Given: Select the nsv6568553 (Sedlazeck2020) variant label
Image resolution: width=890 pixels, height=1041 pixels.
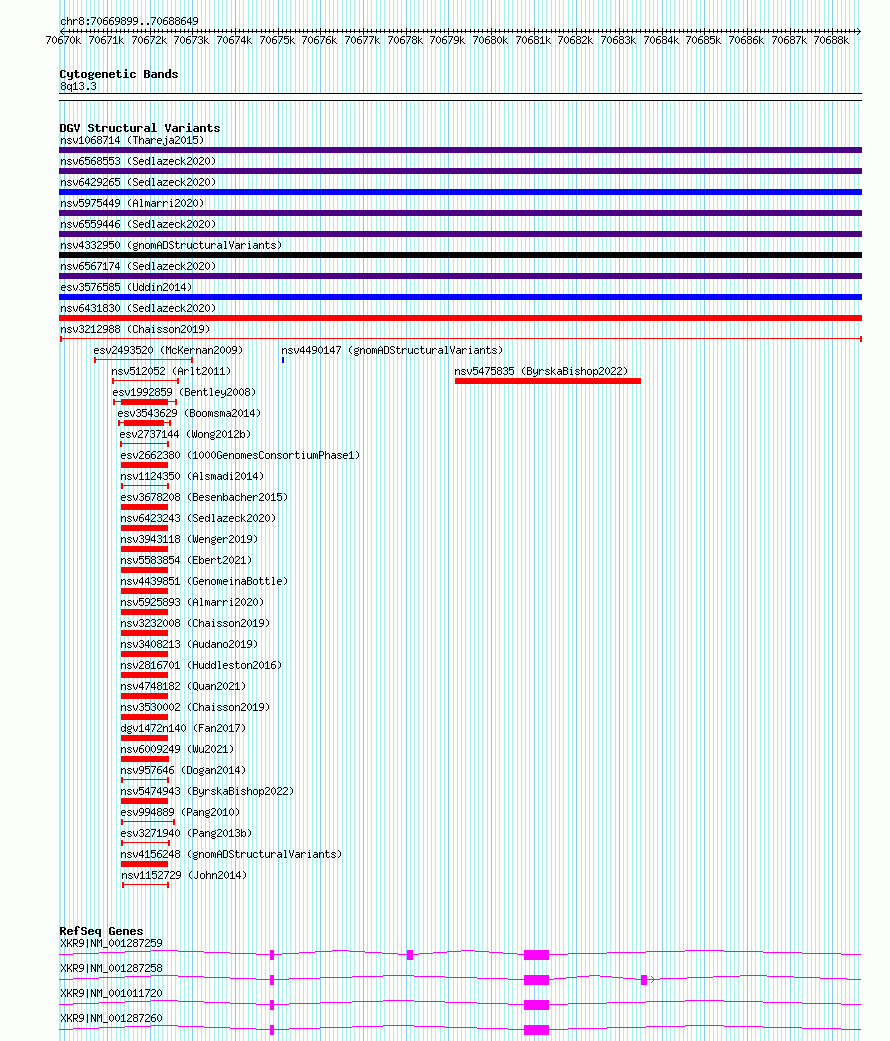Looking at the screenshot, I should tap(138, 161).
